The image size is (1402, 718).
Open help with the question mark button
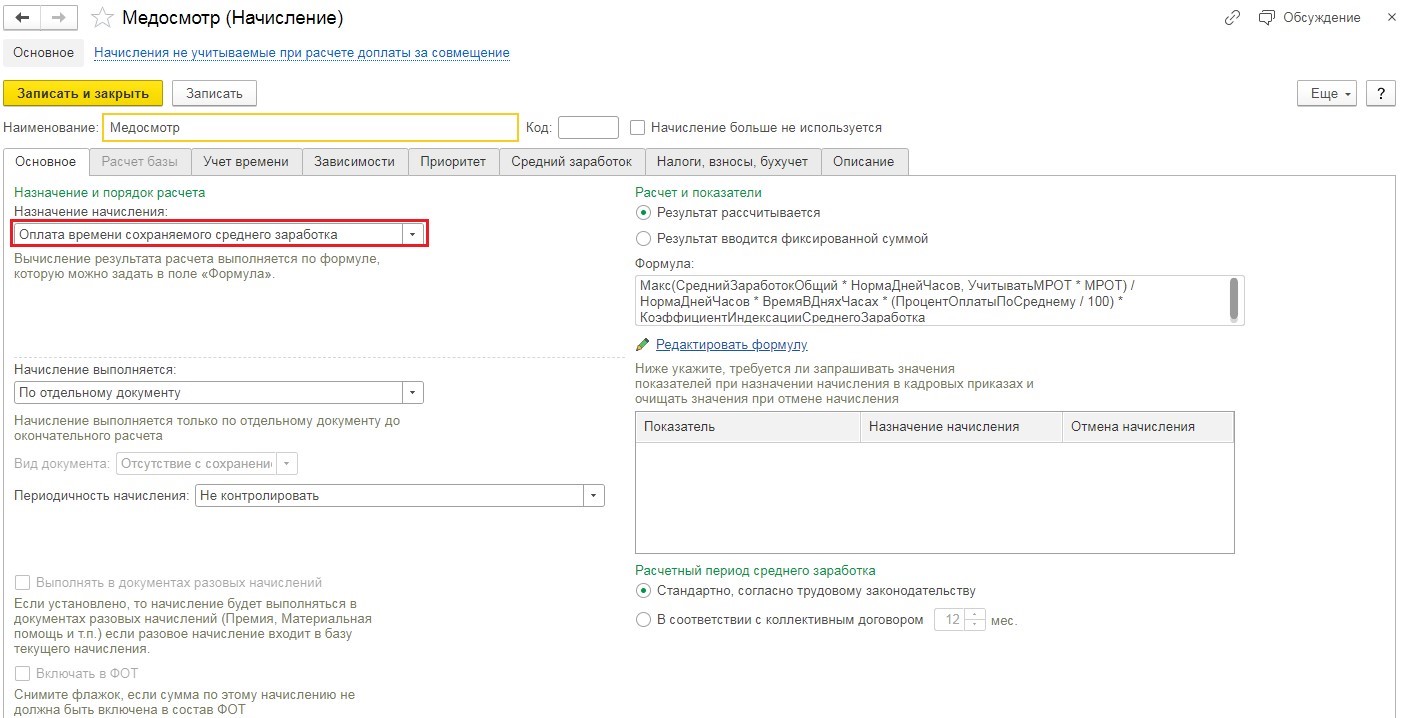pyautogui.click(x=1380, y=93)
